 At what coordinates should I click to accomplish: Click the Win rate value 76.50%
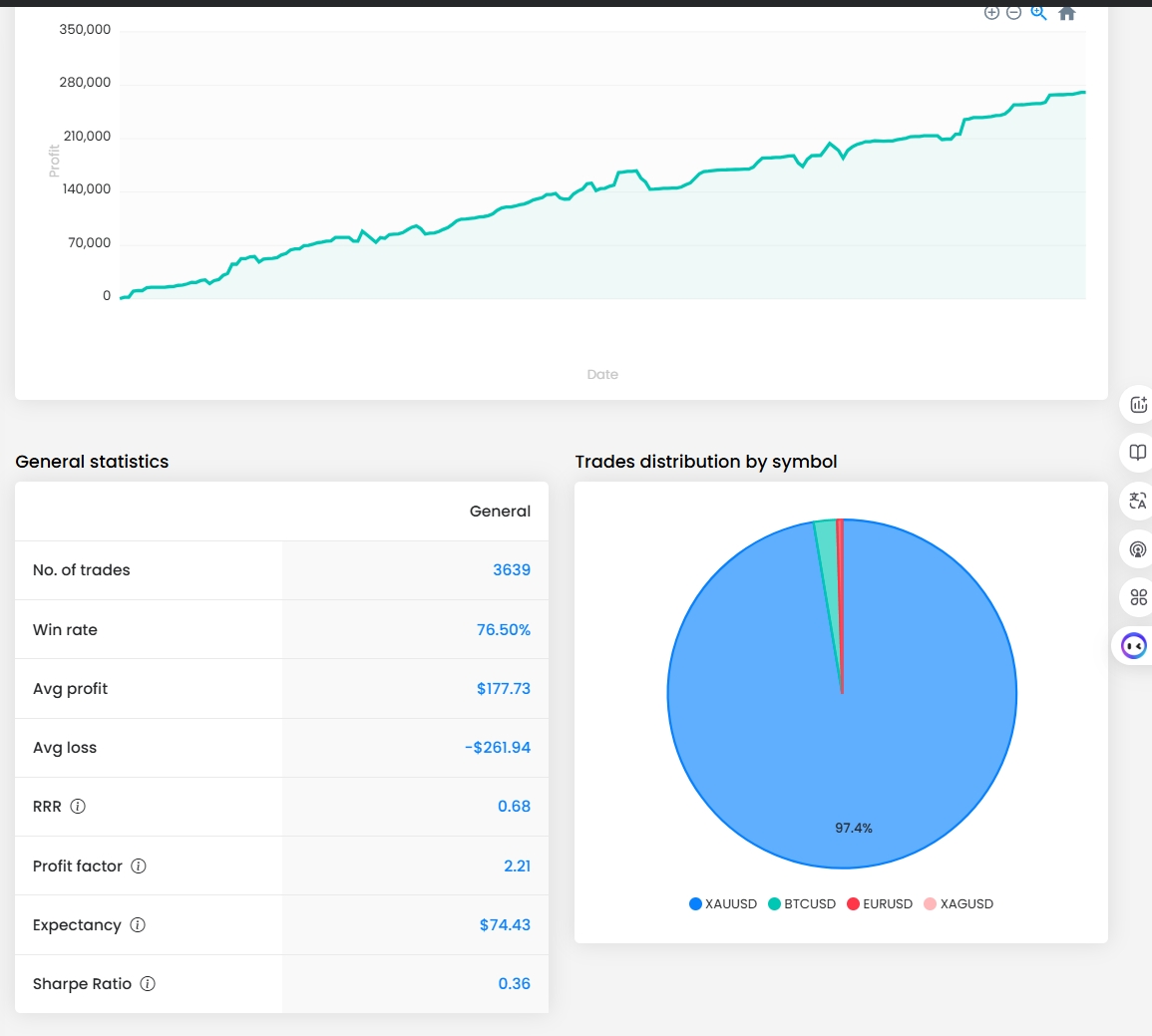(x=504, y=630)
